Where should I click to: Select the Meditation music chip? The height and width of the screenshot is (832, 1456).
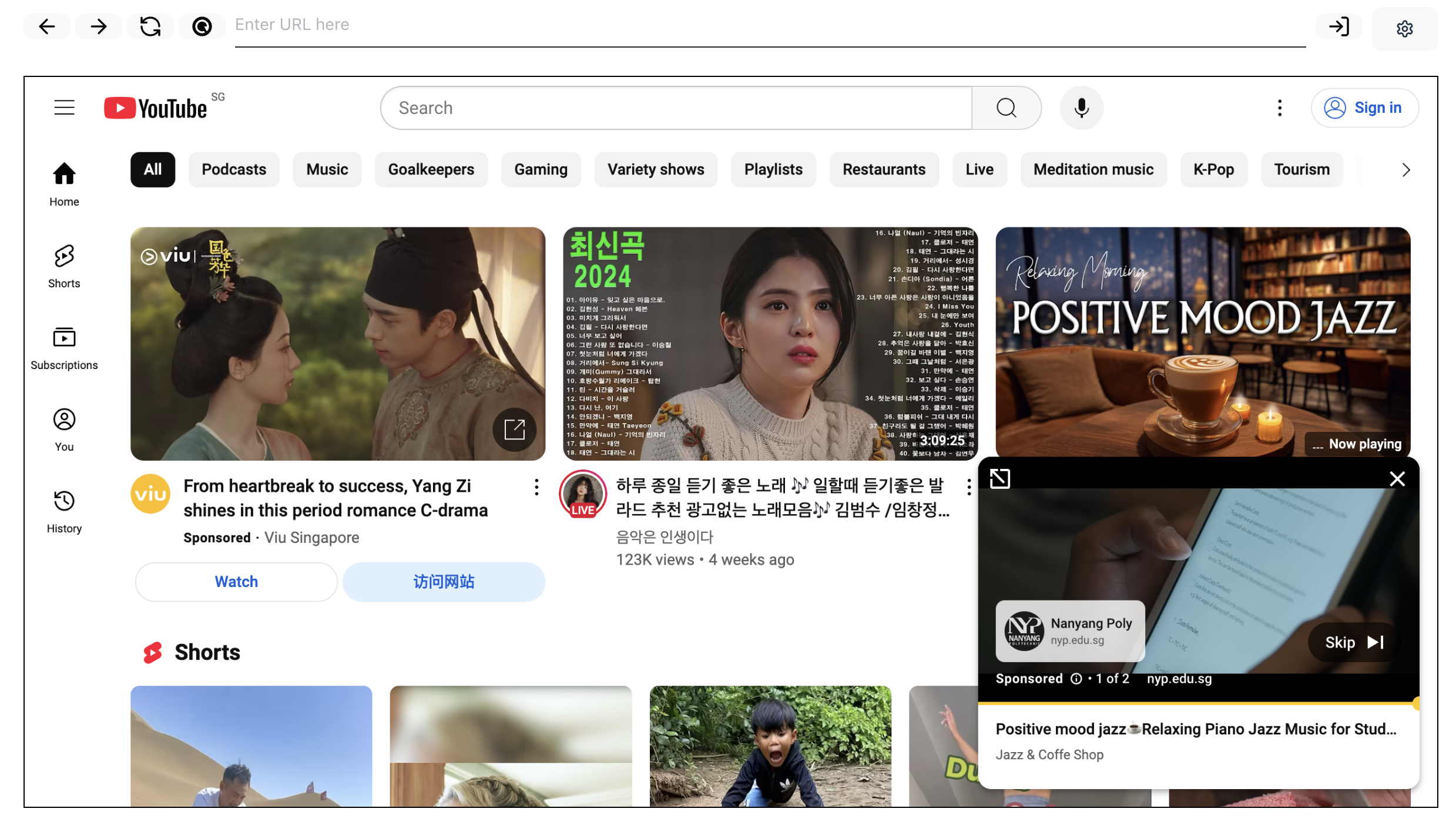tap(1093, 170)
